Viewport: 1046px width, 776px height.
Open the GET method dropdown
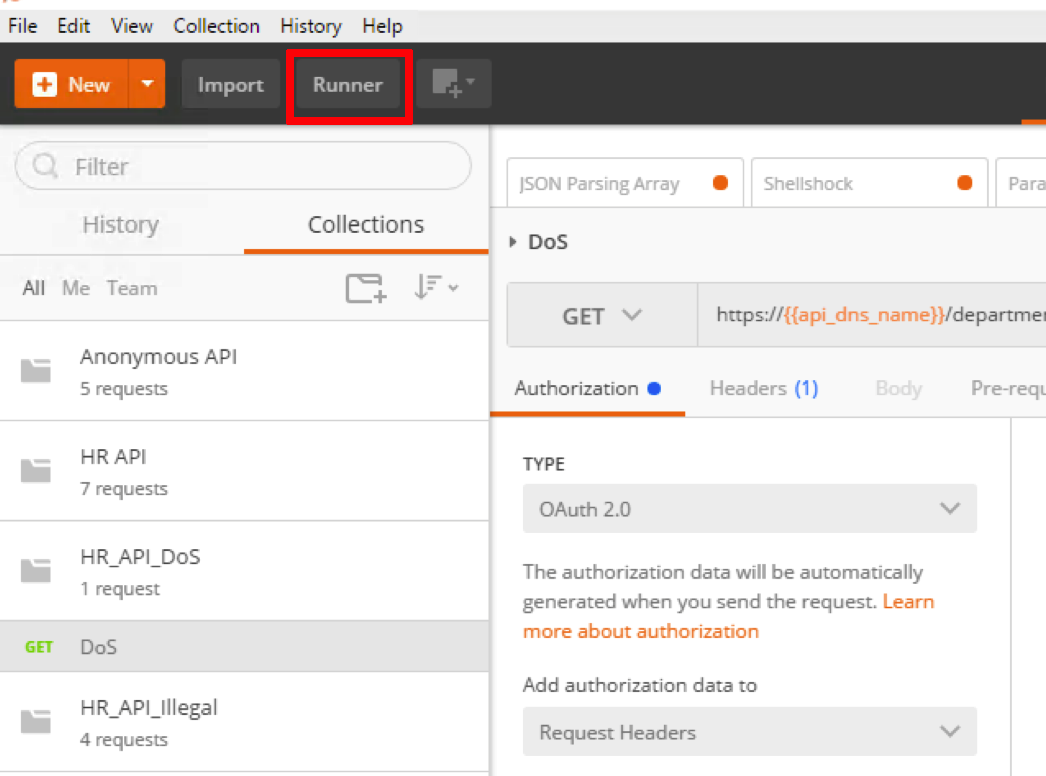point(602,315)
